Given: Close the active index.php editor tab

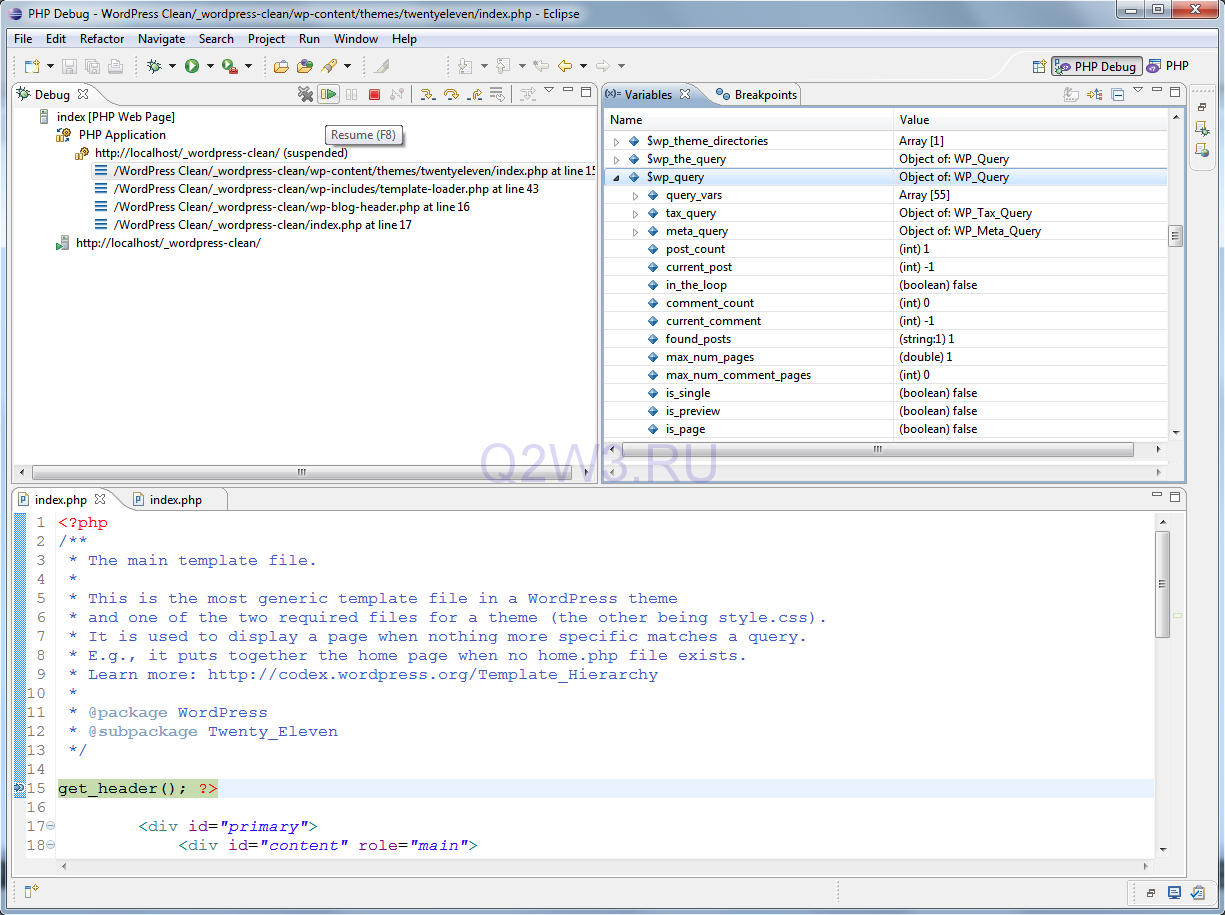Looking at the screenshot, I should pyautogui.click(x=100, y=498).
